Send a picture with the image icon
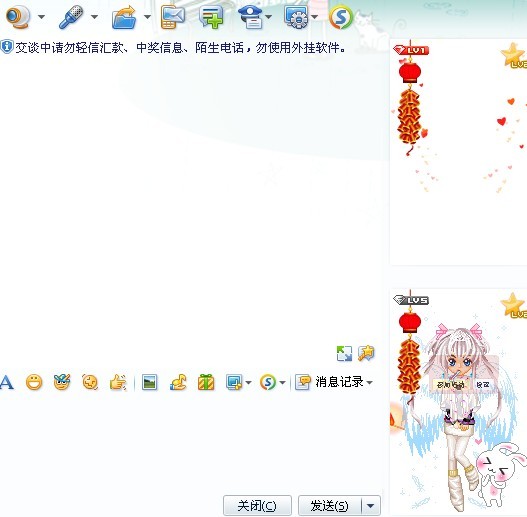This screenshot has width=527, height=517. coord(150,383)
